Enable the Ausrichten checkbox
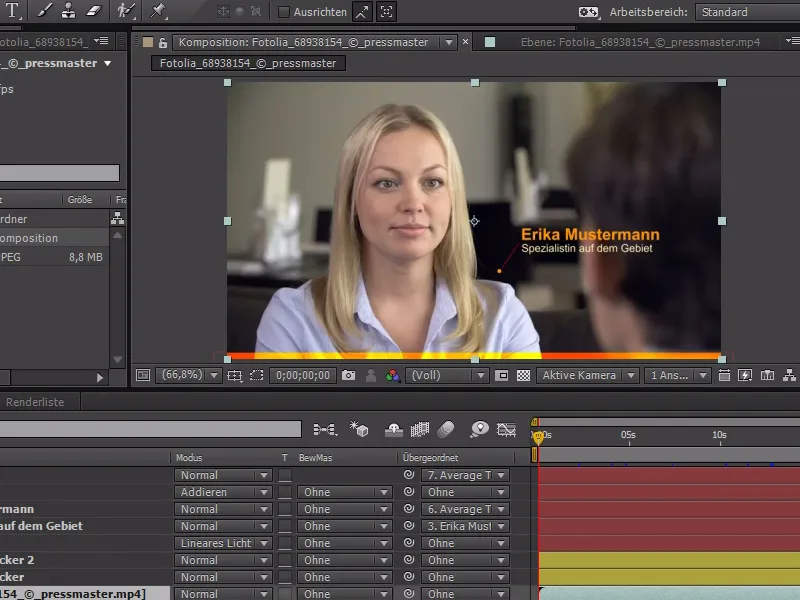 pyautogui.click(x=284, y=12)
